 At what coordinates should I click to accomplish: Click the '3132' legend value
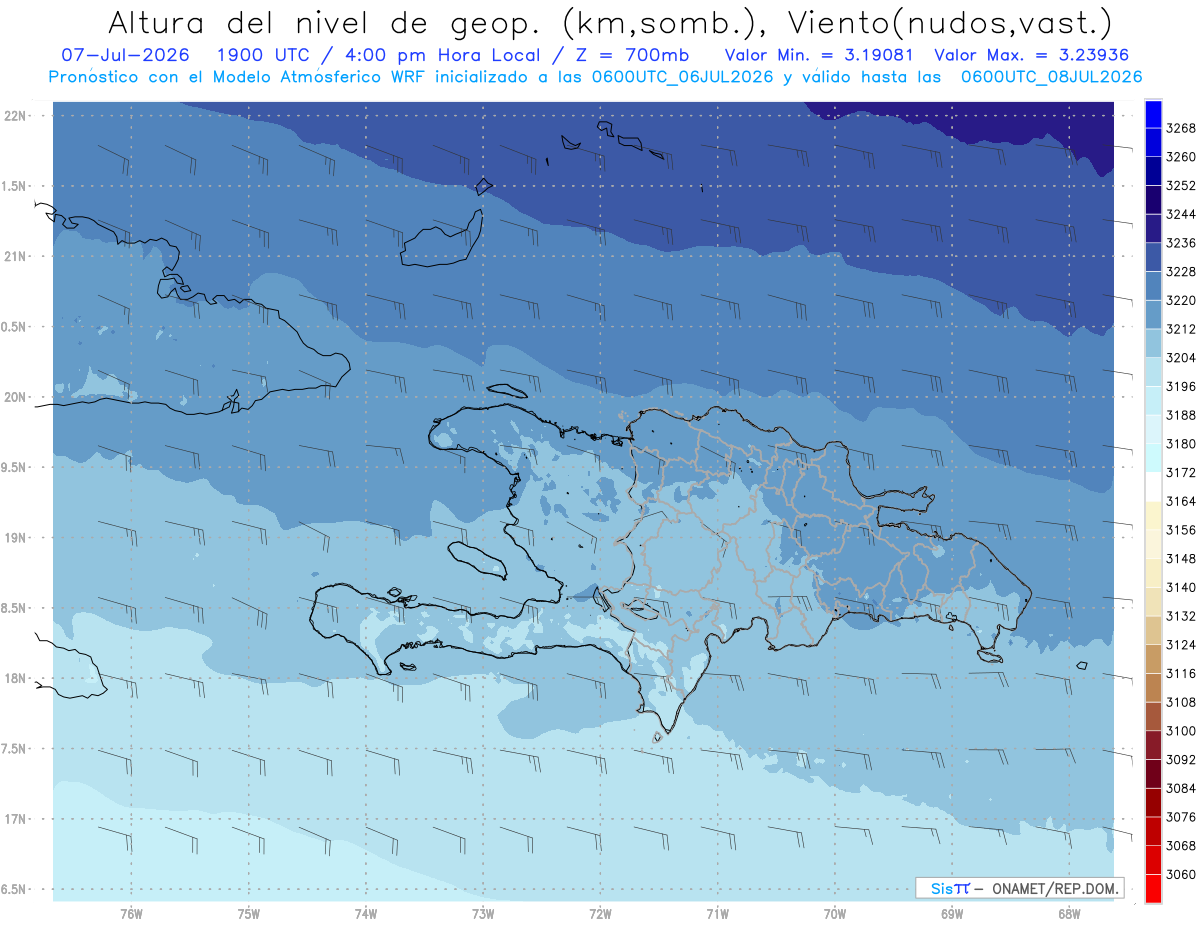tap(1181, 617)
